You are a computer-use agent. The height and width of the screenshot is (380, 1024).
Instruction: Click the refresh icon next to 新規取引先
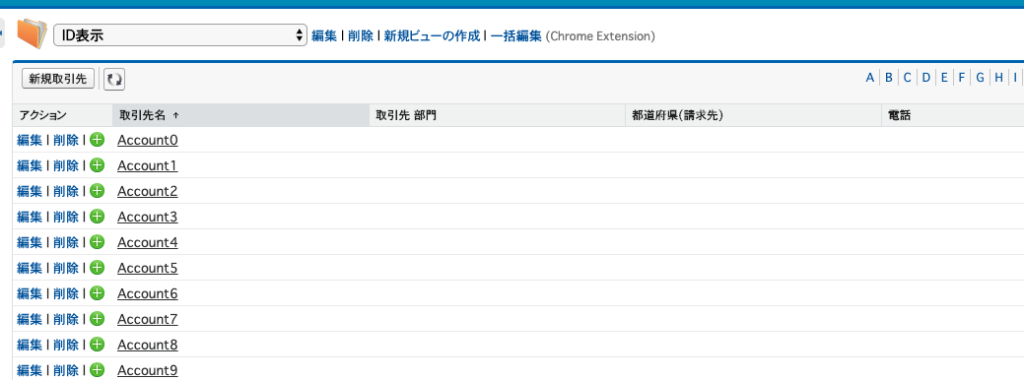(x=114, y=80)
